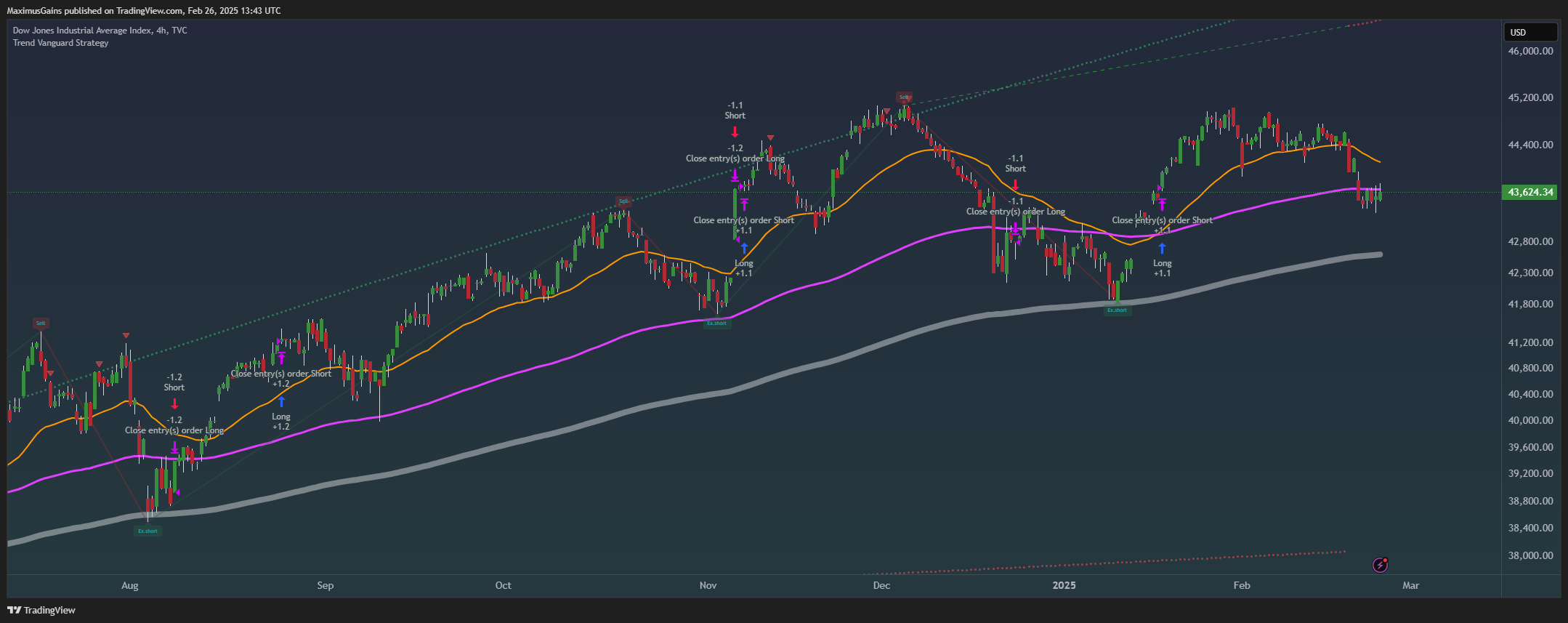Click the 39,200.00 price axis label
The image size is (1568, 623).
click(x=1531, y=473)
